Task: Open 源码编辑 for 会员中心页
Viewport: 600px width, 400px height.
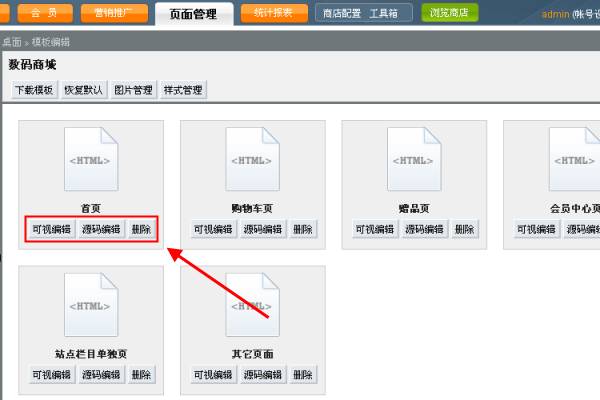Action: click(x=582, y=229)
